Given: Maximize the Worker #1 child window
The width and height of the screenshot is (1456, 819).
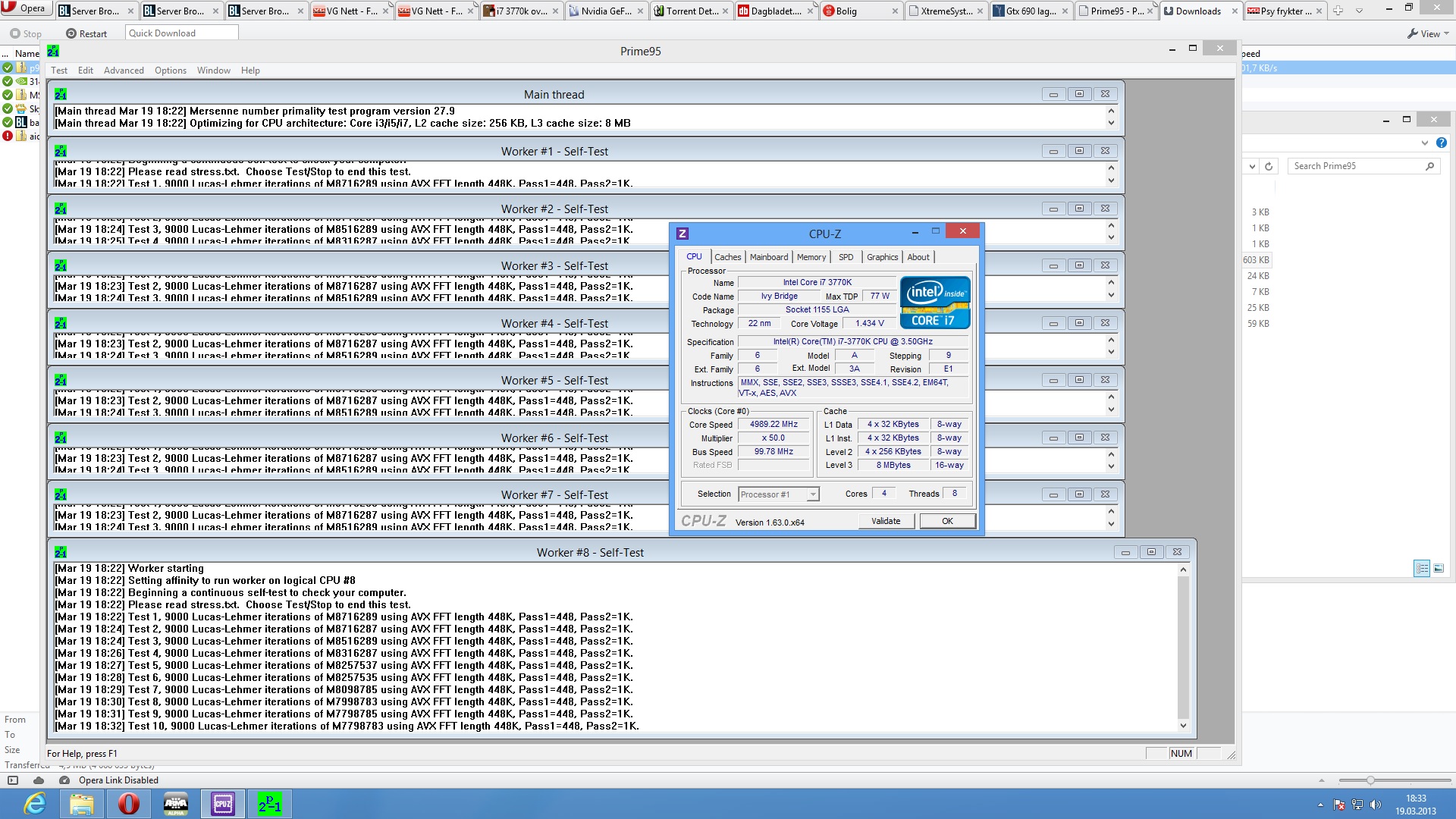Looking at the screenshot, I should [x=1079, y=151].
